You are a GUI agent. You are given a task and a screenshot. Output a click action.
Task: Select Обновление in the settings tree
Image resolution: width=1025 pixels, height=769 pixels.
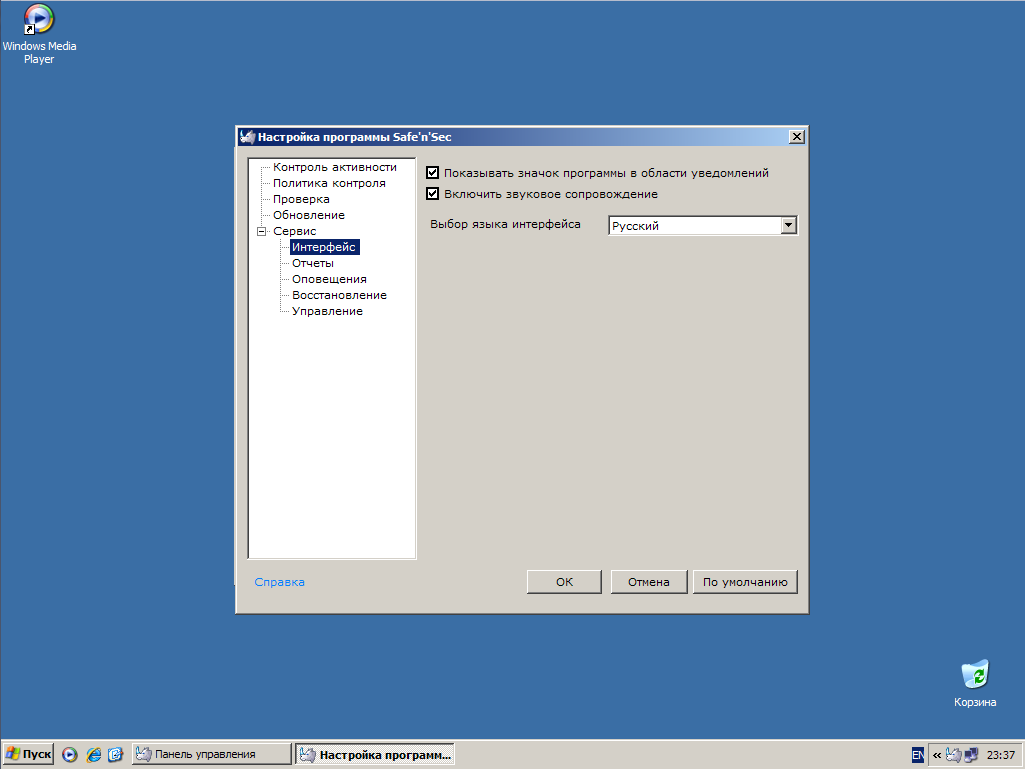(x=309, y=215)
